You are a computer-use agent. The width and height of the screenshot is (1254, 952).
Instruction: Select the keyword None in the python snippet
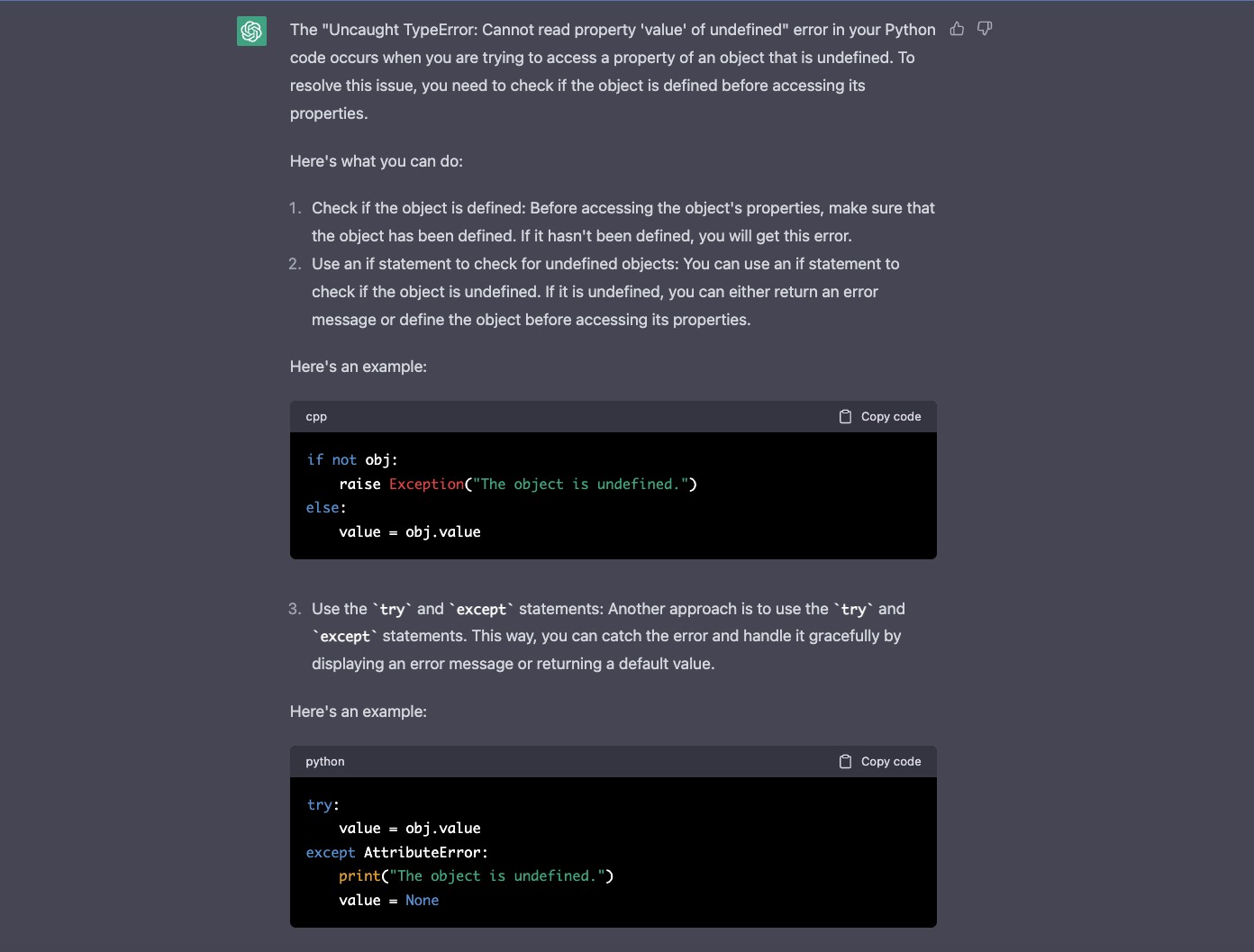tap(422, 900)
